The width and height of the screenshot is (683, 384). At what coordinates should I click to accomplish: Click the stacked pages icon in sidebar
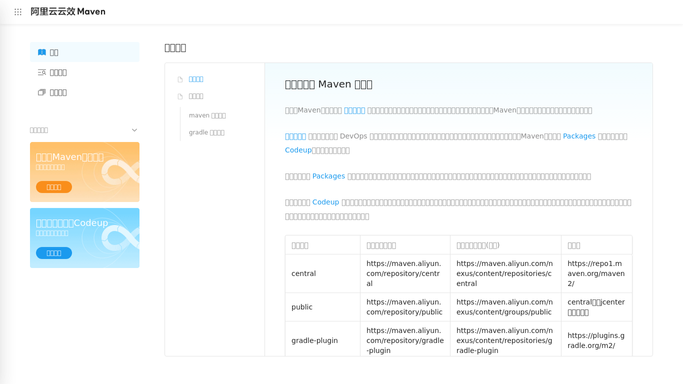pyautogui.click(x=42, y=92)
